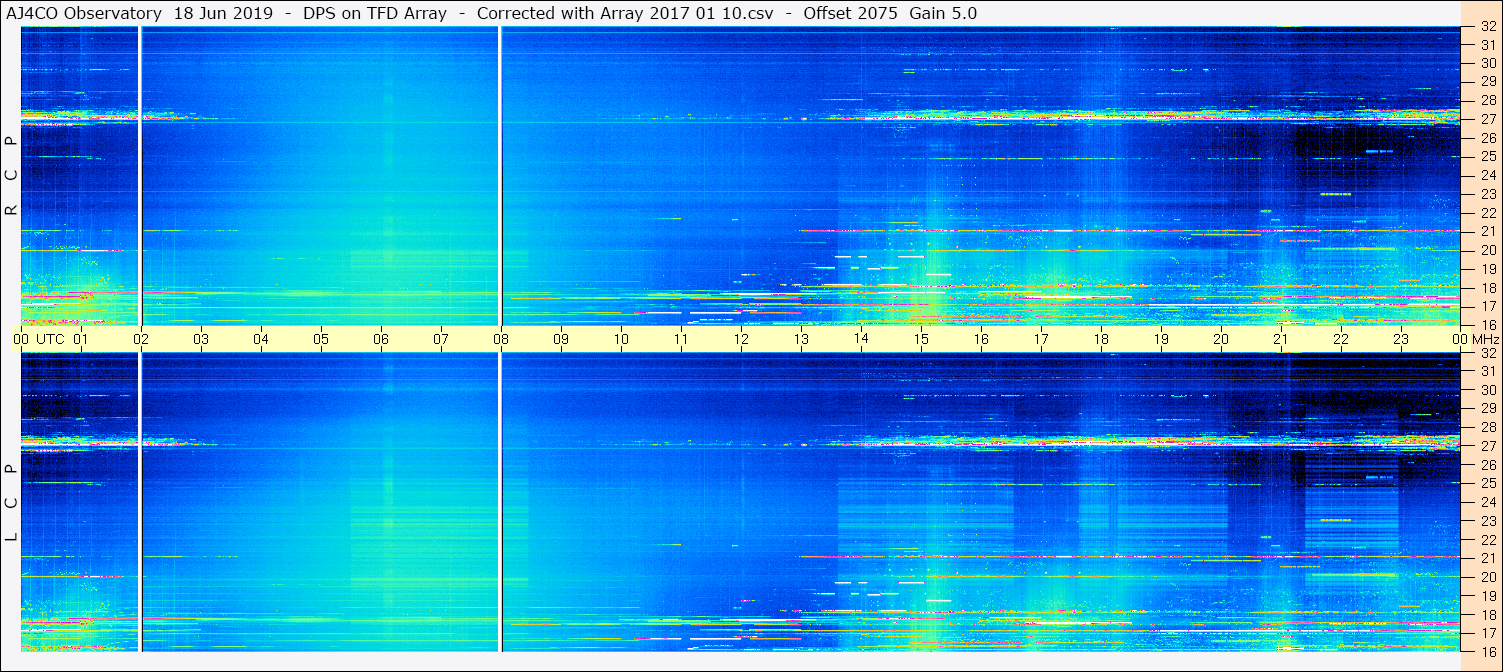Select hour label '10' on time axis
The height and width of the screenshot is (672, 1503).
tap(621, 339)
